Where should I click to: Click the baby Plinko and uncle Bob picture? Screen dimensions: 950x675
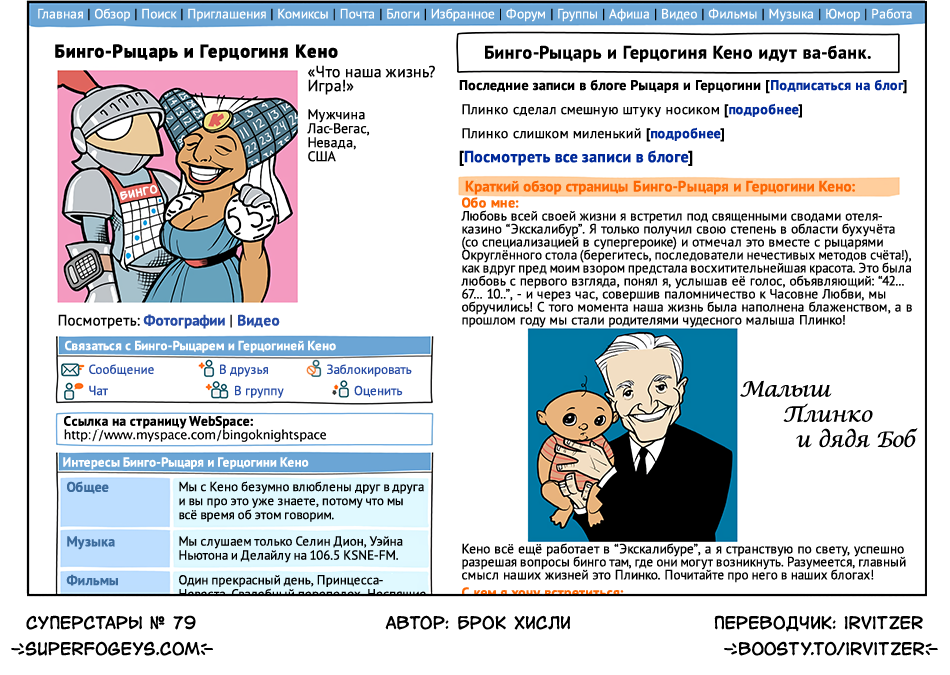click(x=633, y=434)
